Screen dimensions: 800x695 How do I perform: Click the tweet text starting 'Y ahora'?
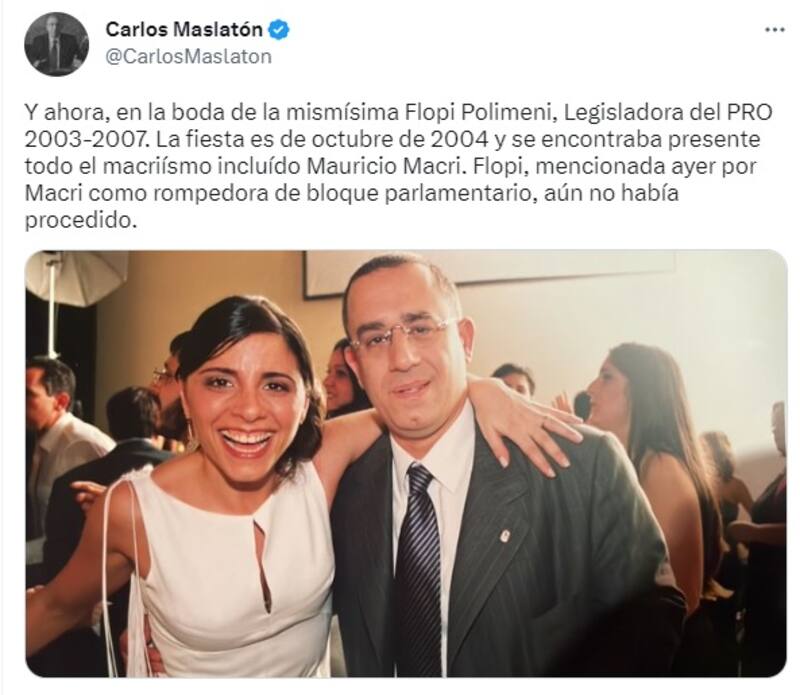coord(398,166)
